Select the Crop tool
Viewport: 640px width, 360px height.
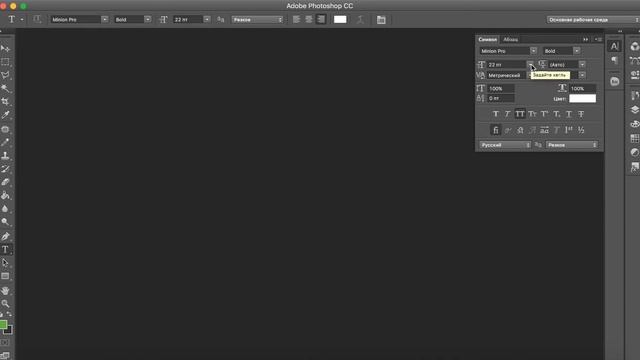coord(5,102)
